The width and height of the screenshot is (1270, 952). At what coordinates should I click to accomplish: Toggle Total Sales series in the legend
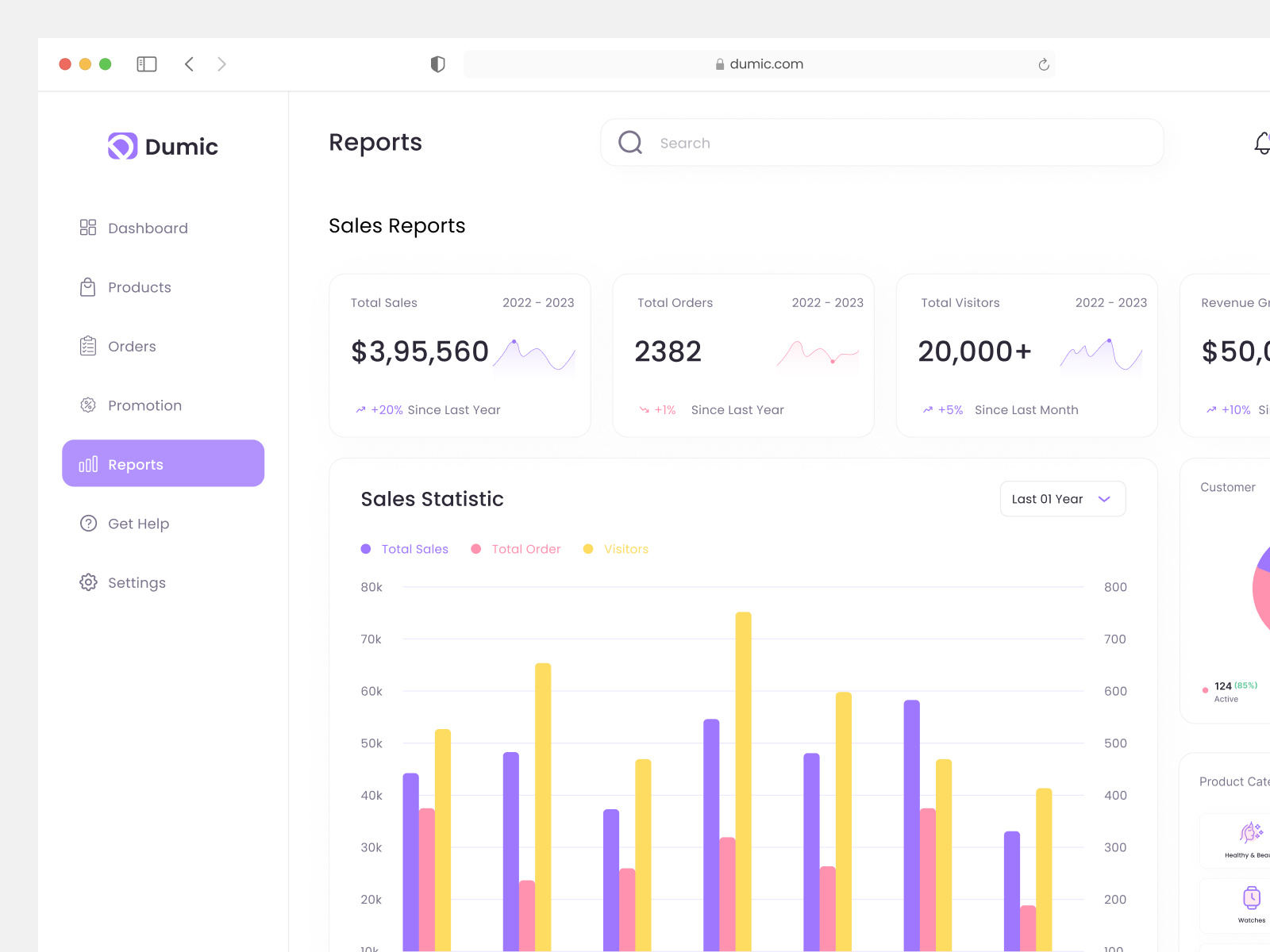coord(405,548)
